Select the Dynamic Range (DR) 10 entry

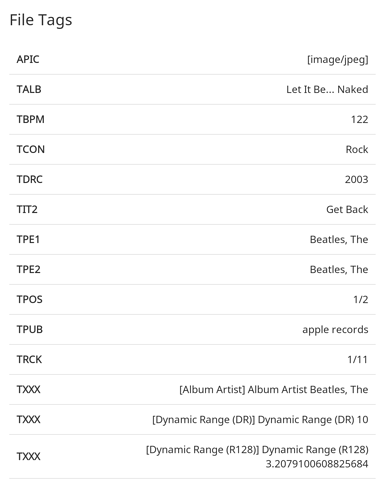(260, 420)
